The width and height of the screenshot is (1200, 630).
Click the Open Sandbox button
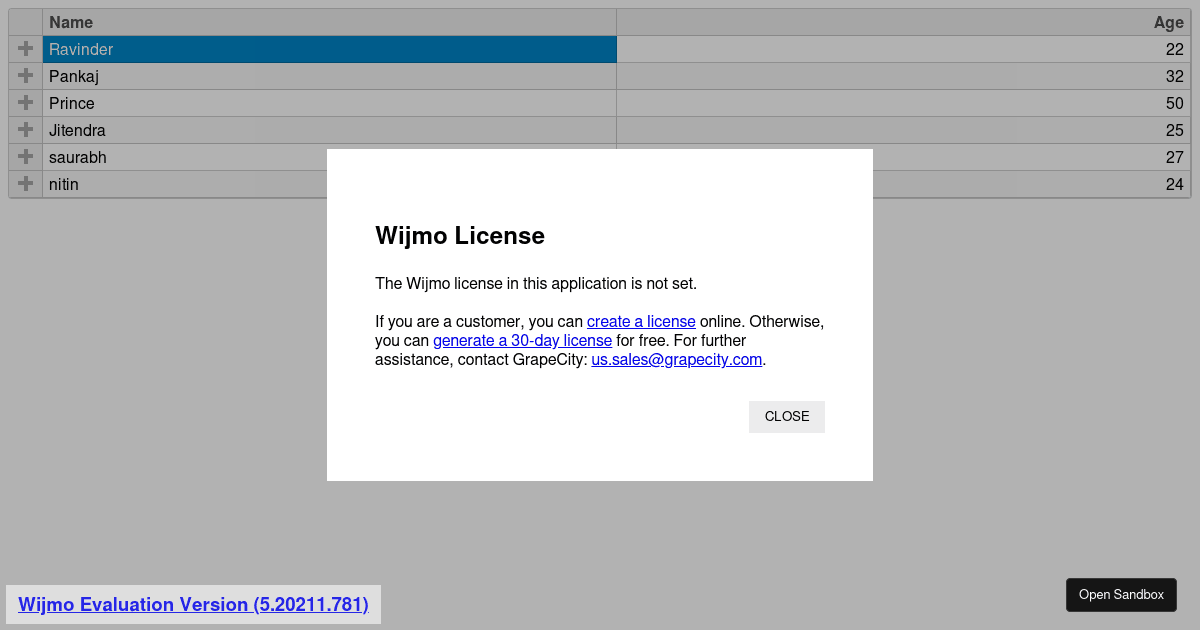1121,595
